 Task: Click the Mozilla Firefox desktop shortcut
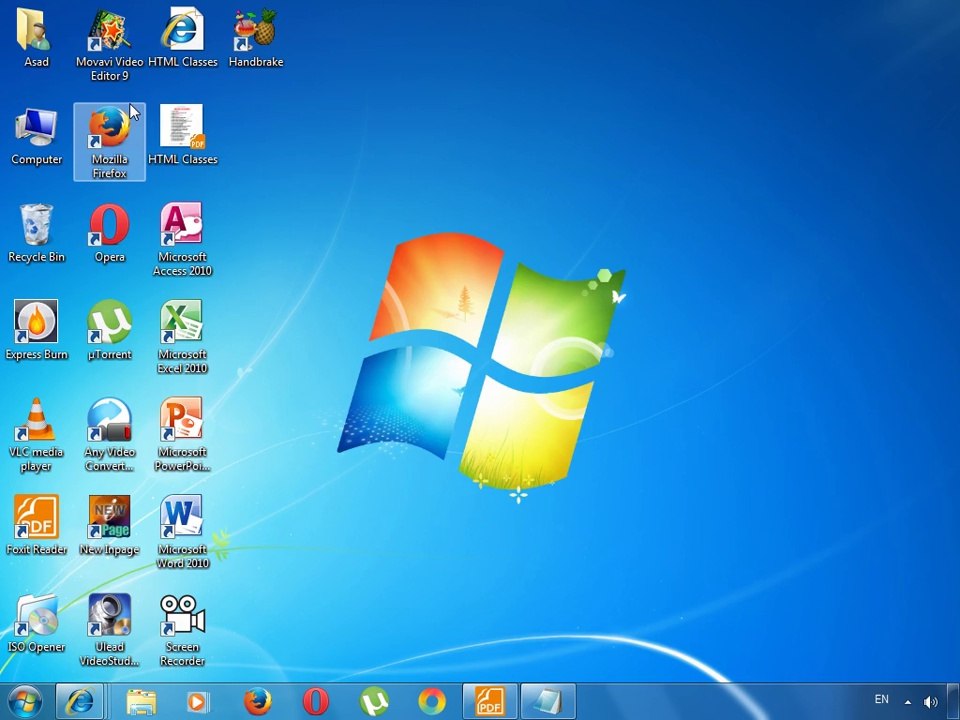coord(110,142)
